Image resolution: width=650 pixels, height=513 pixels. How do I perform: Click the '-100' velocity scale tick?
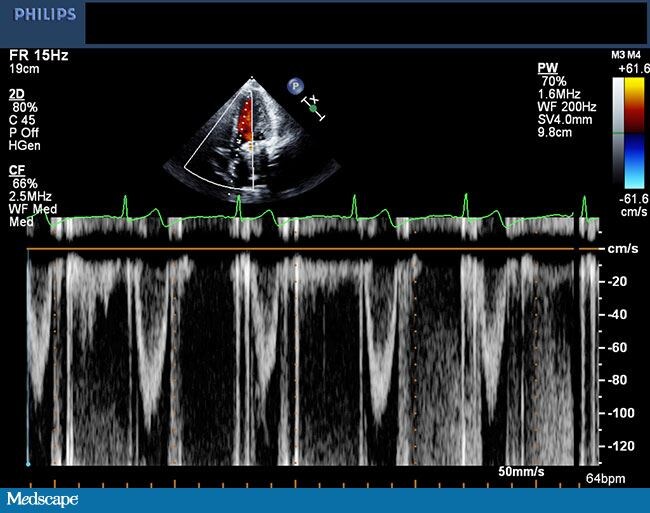621,413
